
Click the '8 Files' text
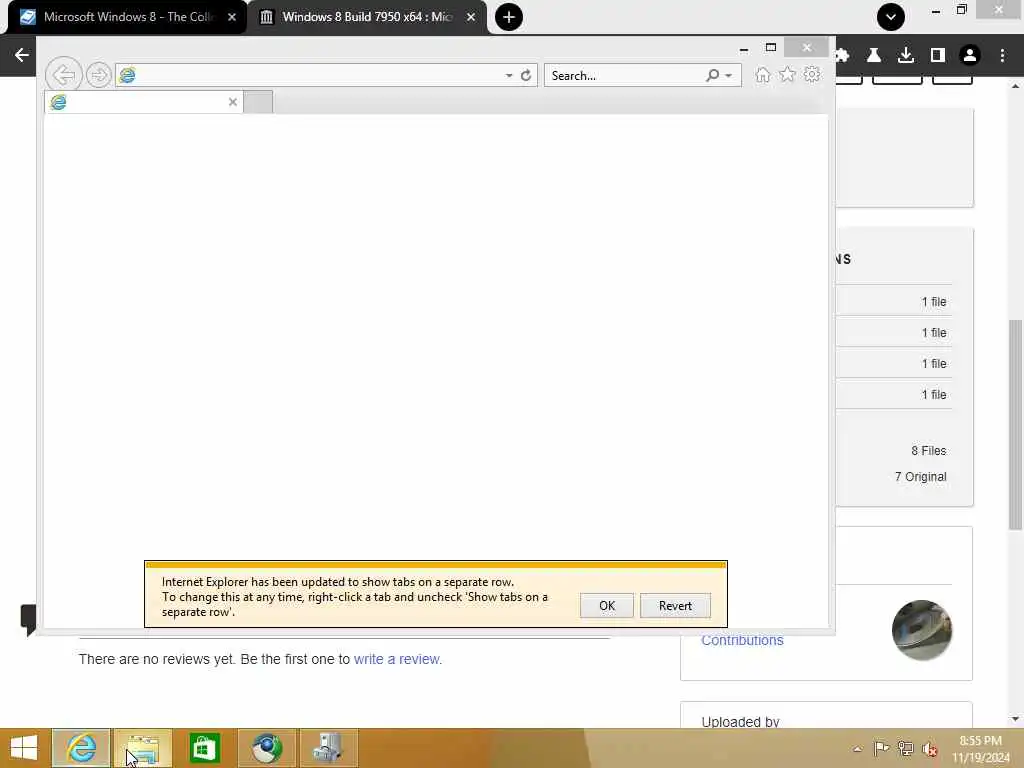[928, 451]
